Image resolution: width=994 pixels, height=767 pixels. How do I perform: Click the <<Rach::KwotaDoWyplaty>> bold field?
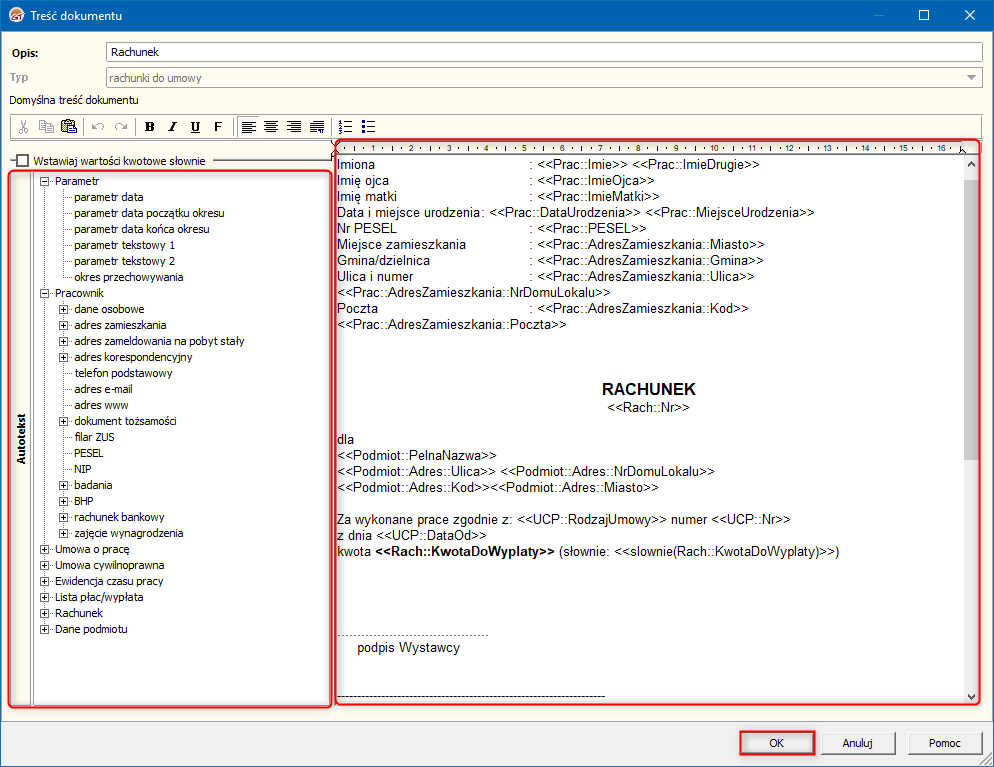(x=465, y=551)
